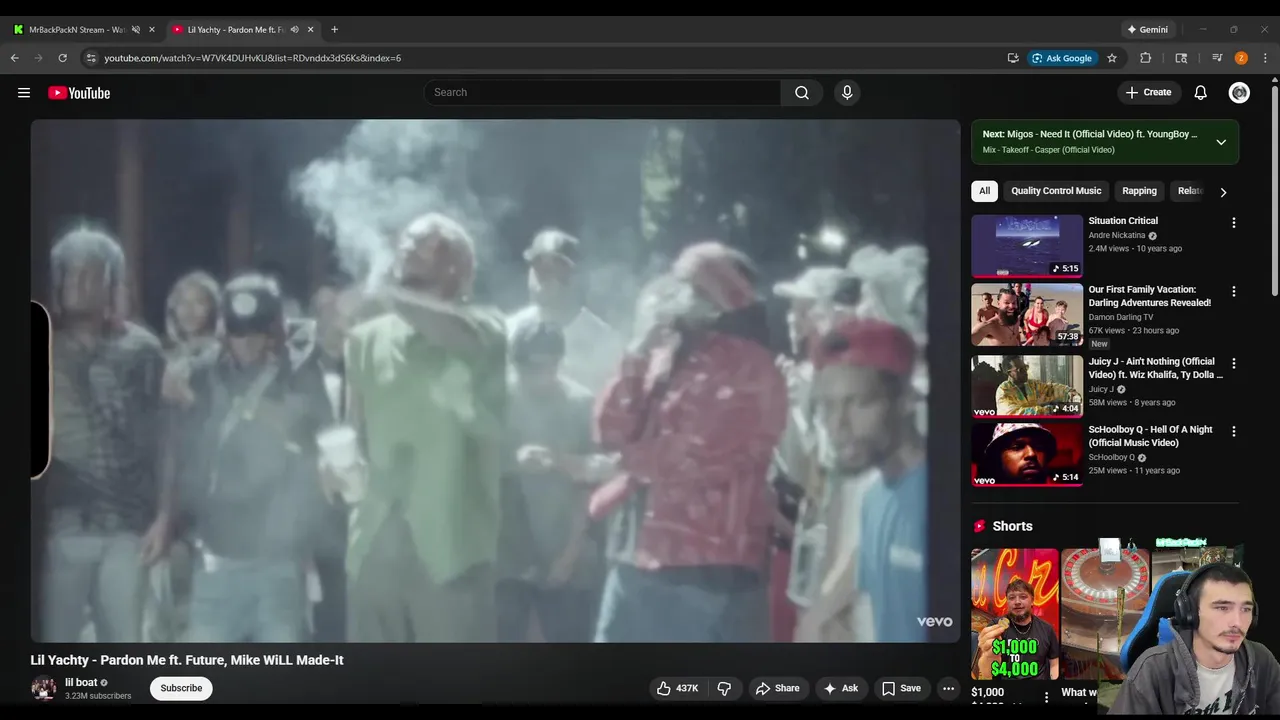This screenshot has height=720, width=1280.
Task: Open the Chrome extensions puzzle icon
Action: pos(1146,58)
